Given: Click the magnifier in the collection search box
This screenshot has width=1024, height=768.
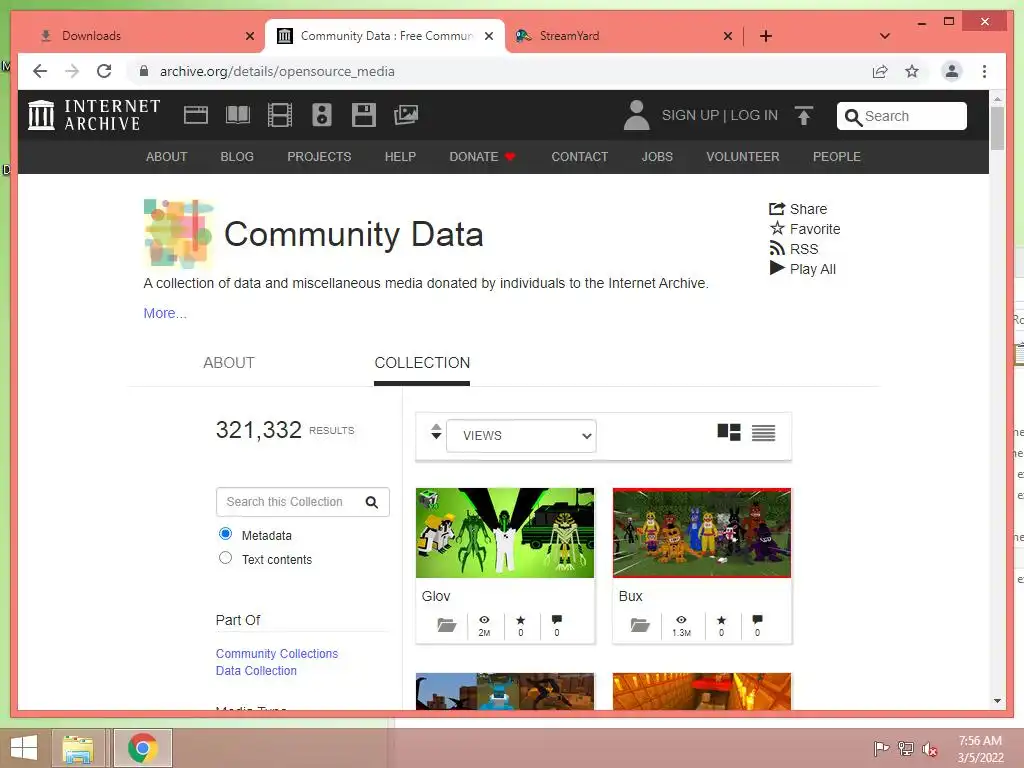Looking at the screenshot, I should tap(372, 502).
